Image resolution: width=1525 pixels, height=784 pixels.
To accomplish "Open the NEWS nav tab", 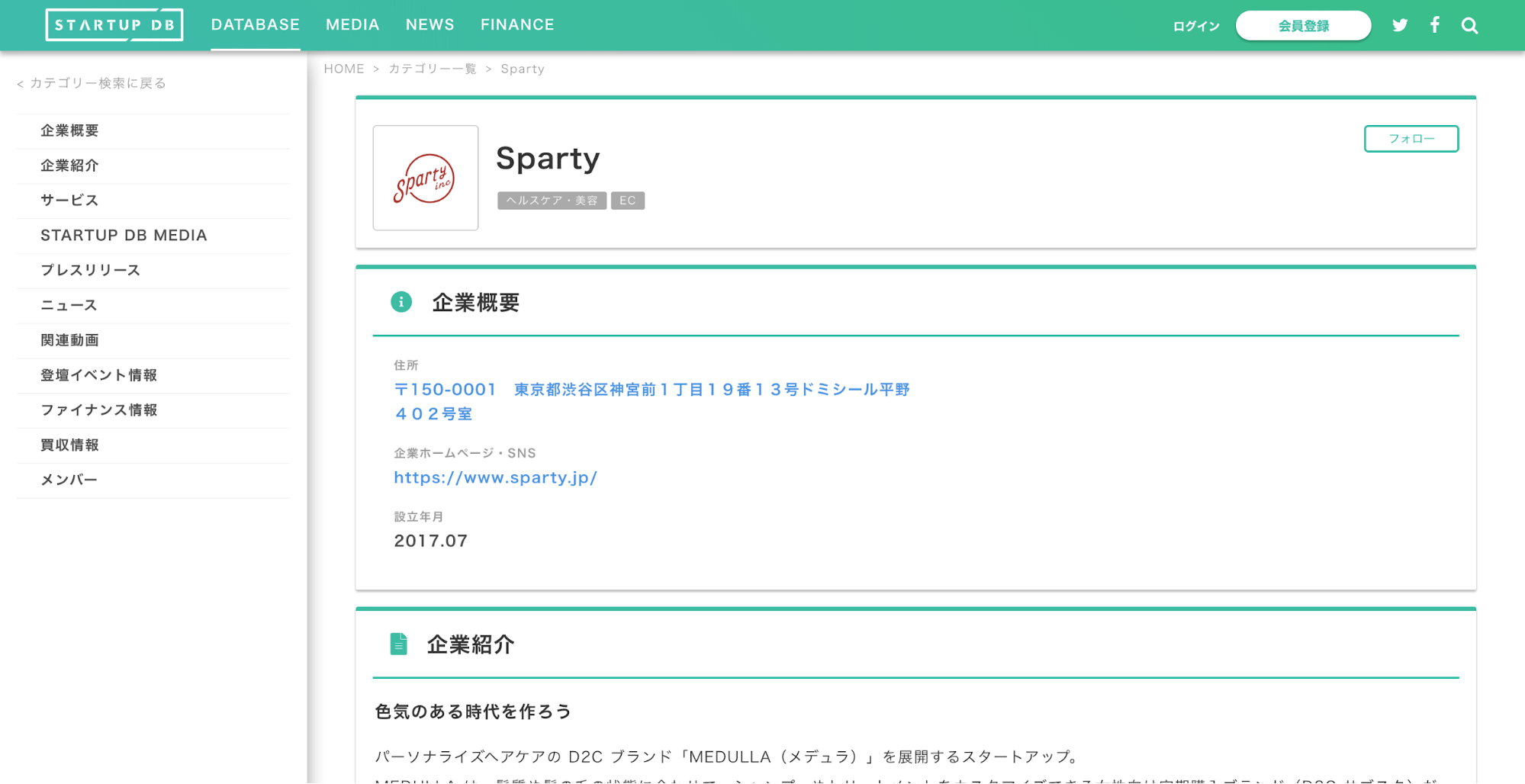I will (430, 24).
